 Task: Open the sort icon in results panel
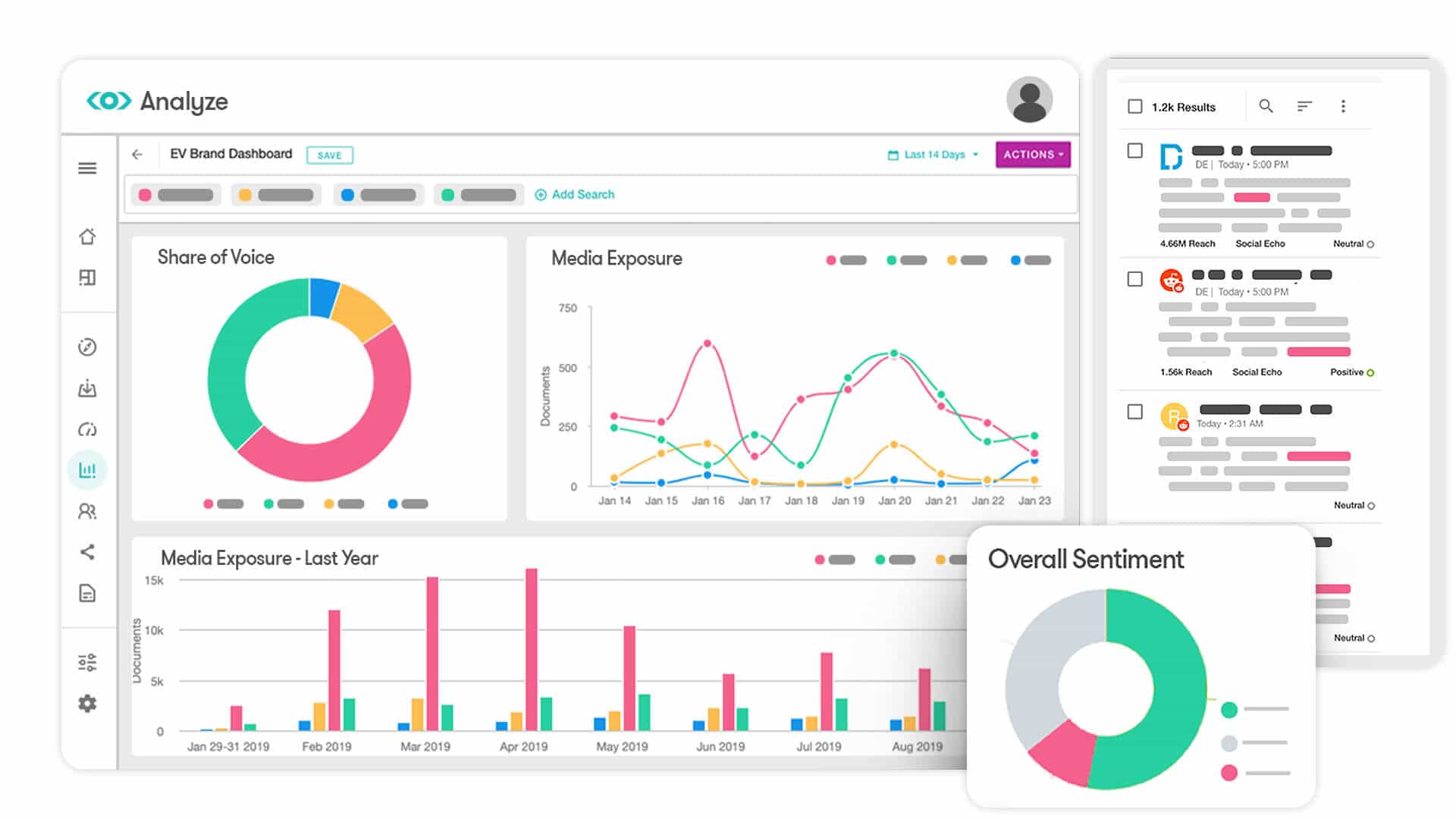(x=1304, y=106)
